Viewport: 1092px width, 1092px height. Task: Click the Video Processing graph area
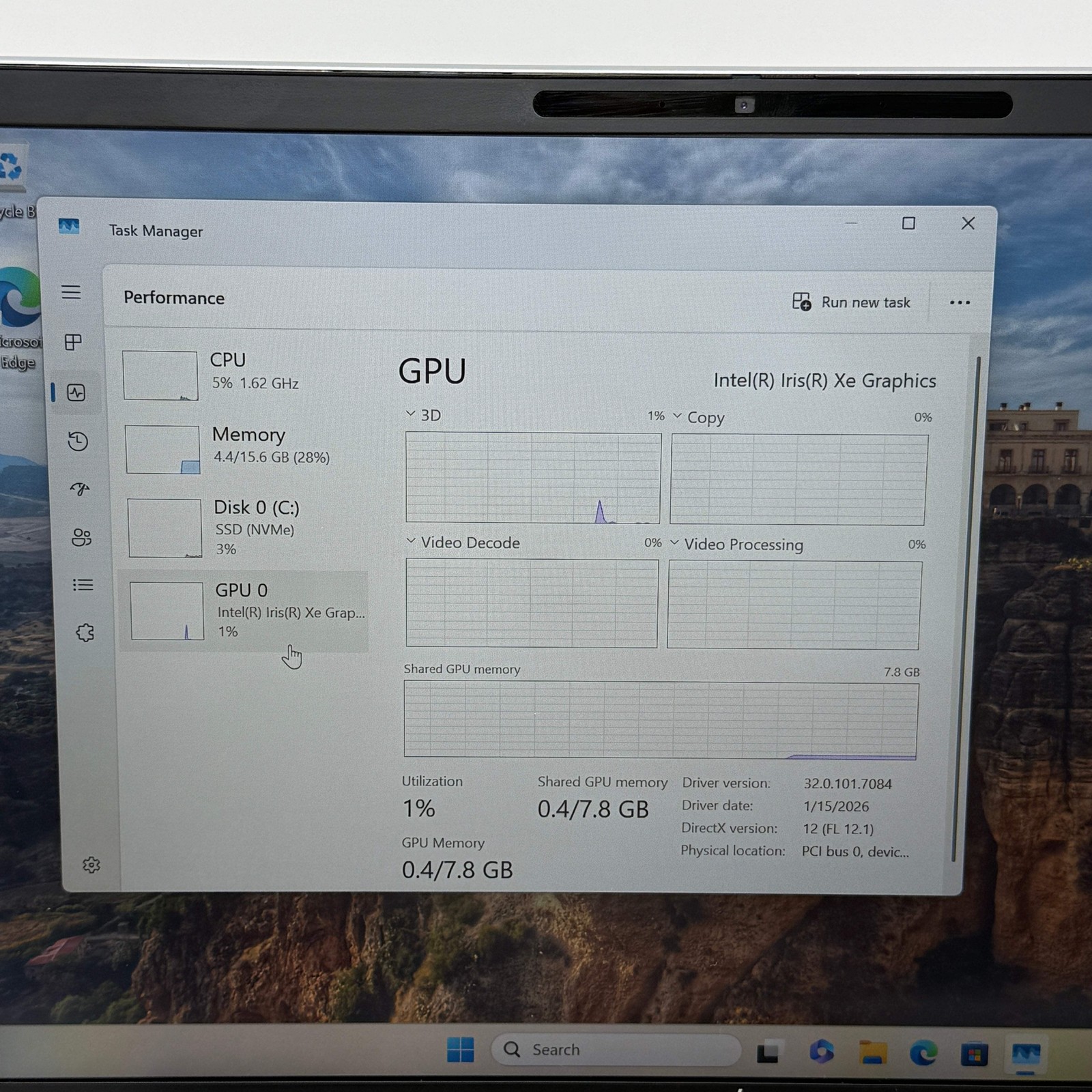coord(794,605)
